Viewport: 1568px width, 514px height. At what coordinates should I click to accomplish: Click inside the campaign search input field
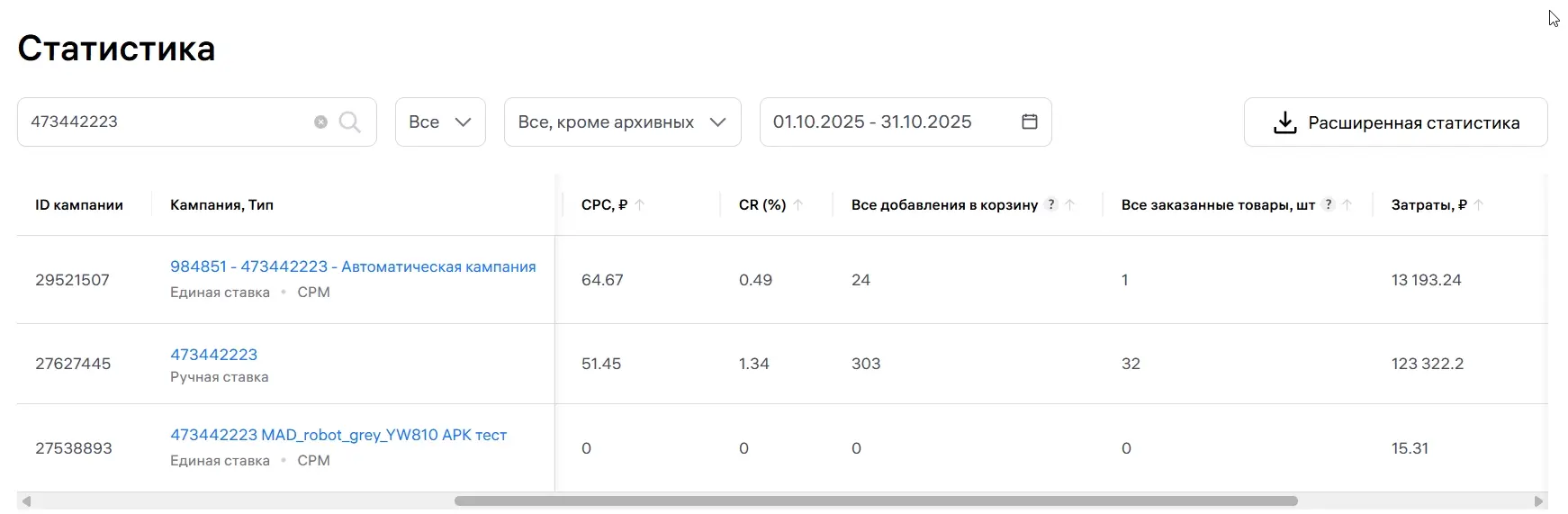point(167,122)
